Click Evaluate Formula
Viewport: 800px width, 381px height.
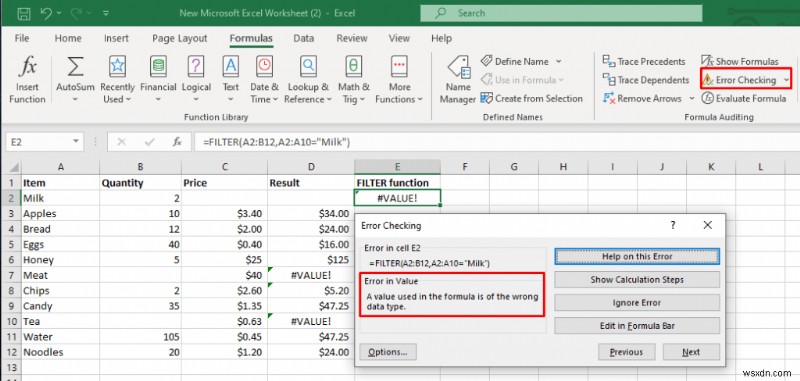pyautogui.click(x=744, y=98)
